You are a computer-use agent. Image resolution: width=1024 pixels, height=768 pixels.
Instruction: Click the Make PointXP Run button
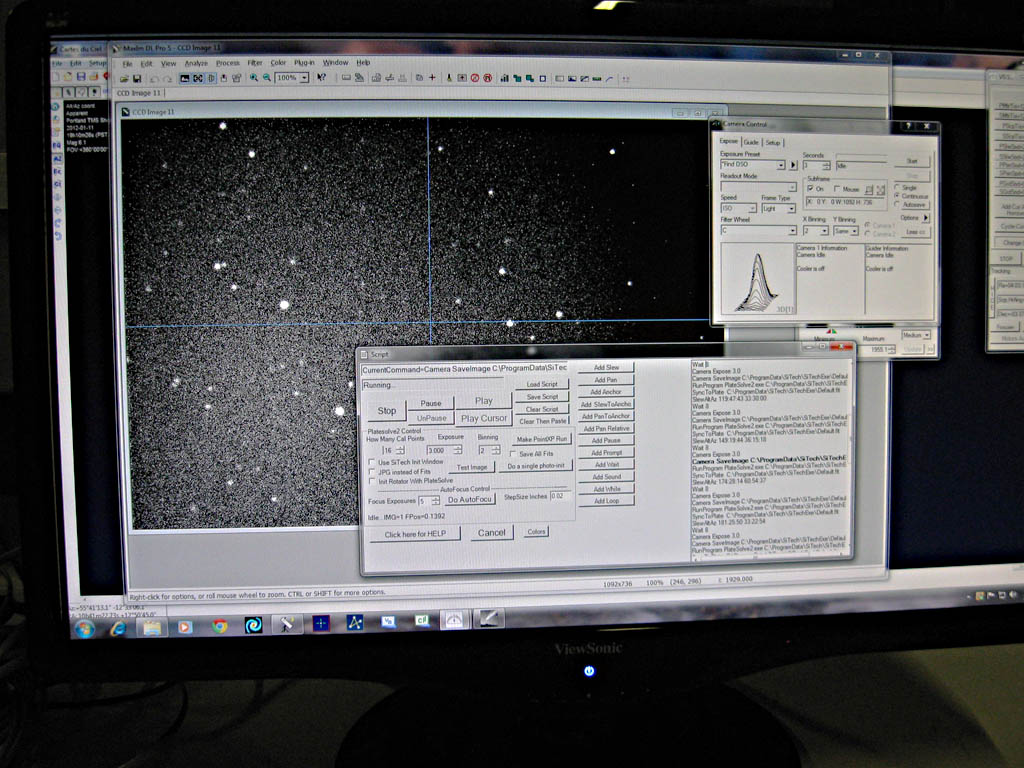[541, 439]
